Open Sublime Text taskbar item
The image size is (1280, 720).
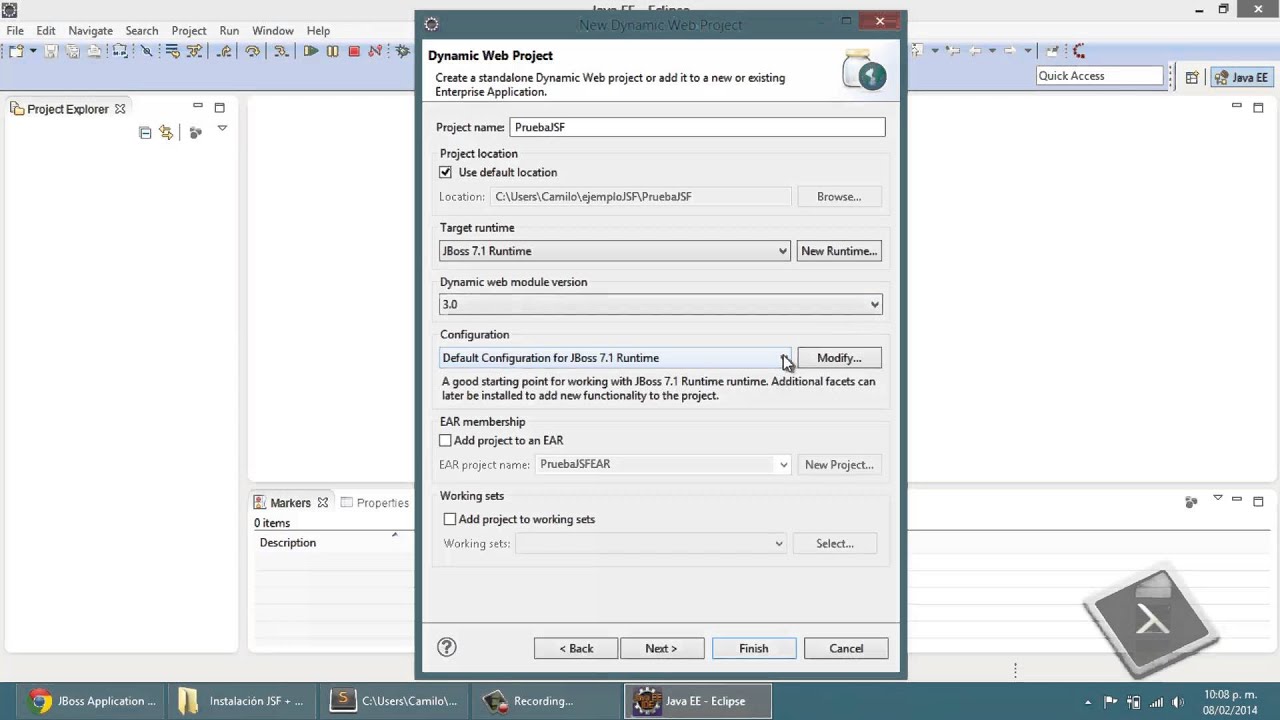395,701
